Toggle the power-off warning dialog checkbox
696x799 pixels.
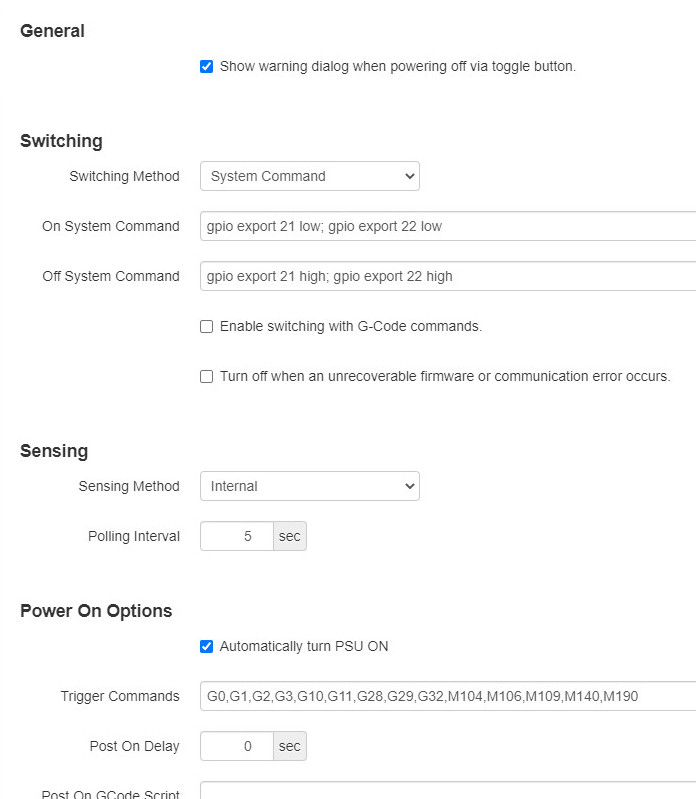pos(207,67)
